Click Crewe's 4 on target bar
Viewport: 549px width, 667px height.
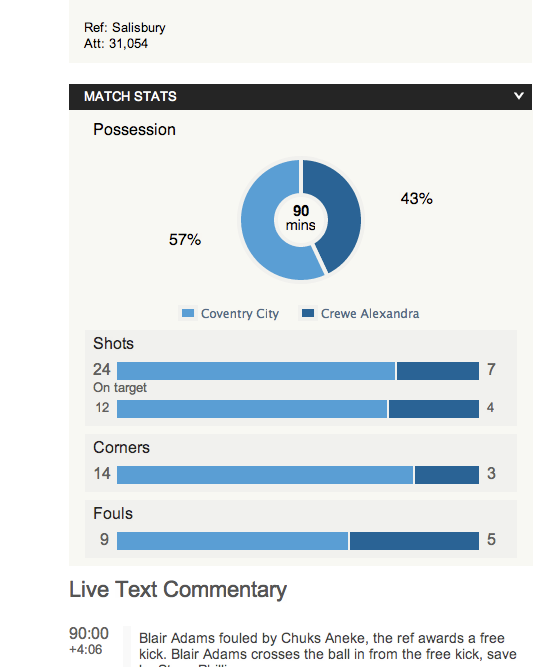pos(434,409)
